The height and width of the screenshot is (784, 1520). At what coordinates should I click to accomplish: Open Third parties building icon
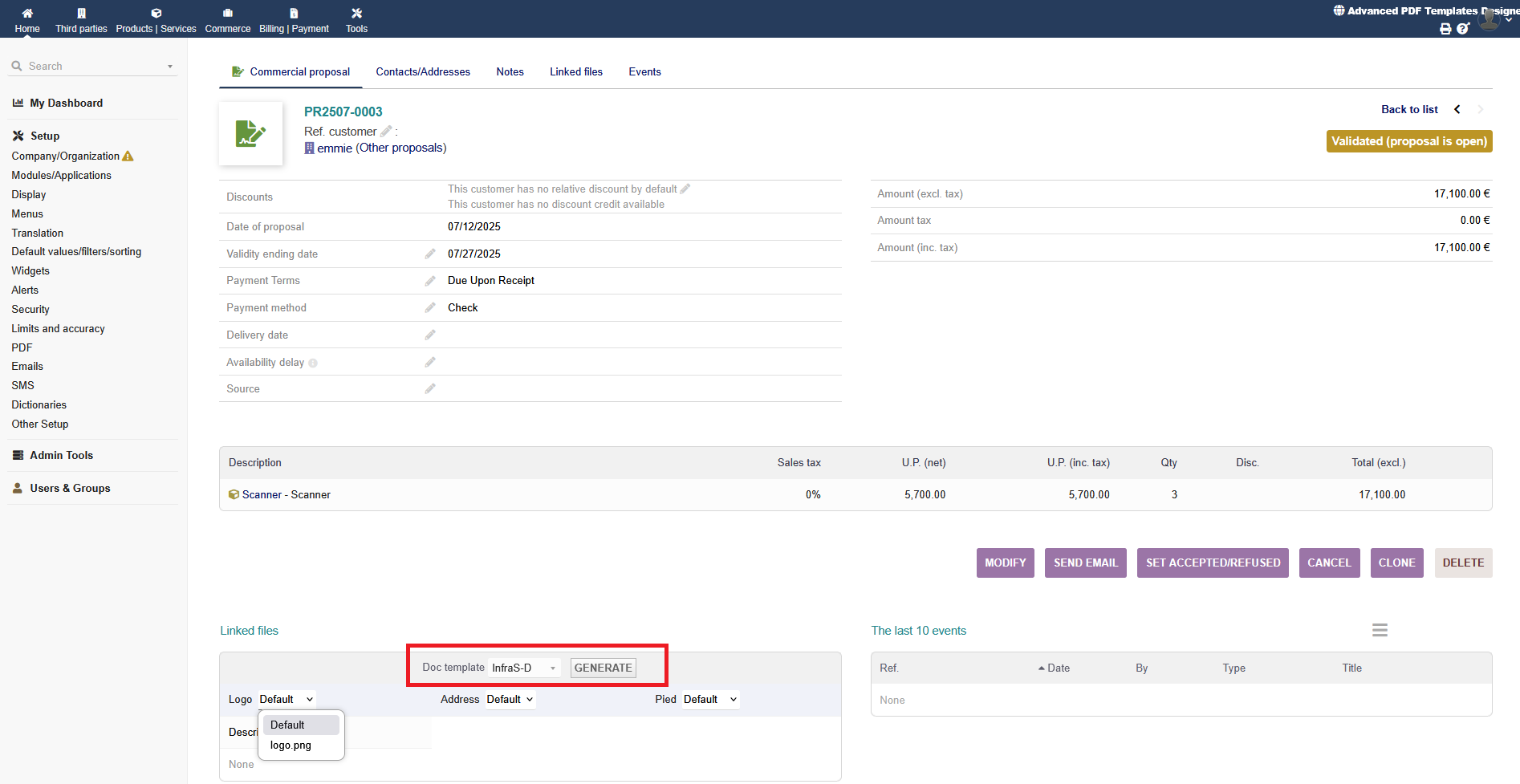[81, 13]
